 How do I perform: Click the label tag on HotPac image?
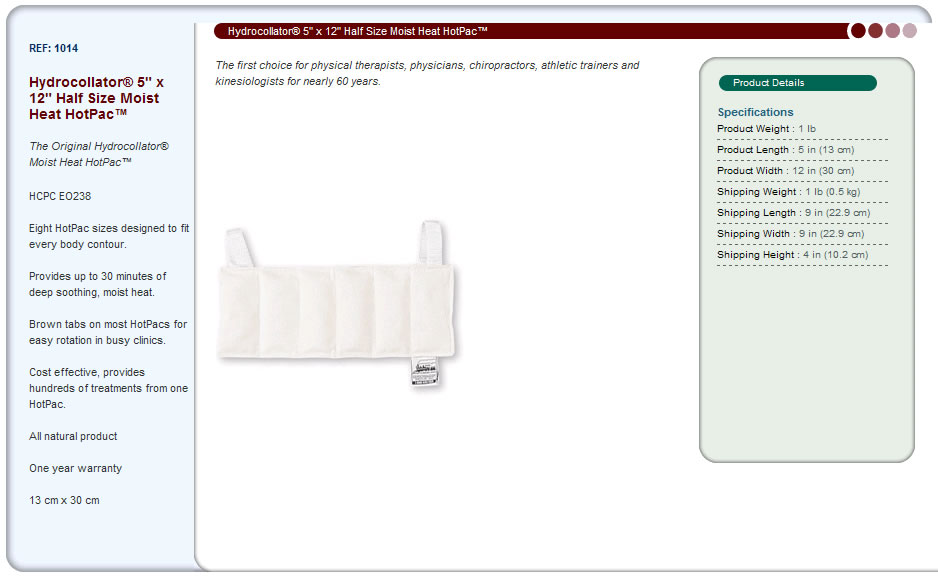(x=425, y=371)
